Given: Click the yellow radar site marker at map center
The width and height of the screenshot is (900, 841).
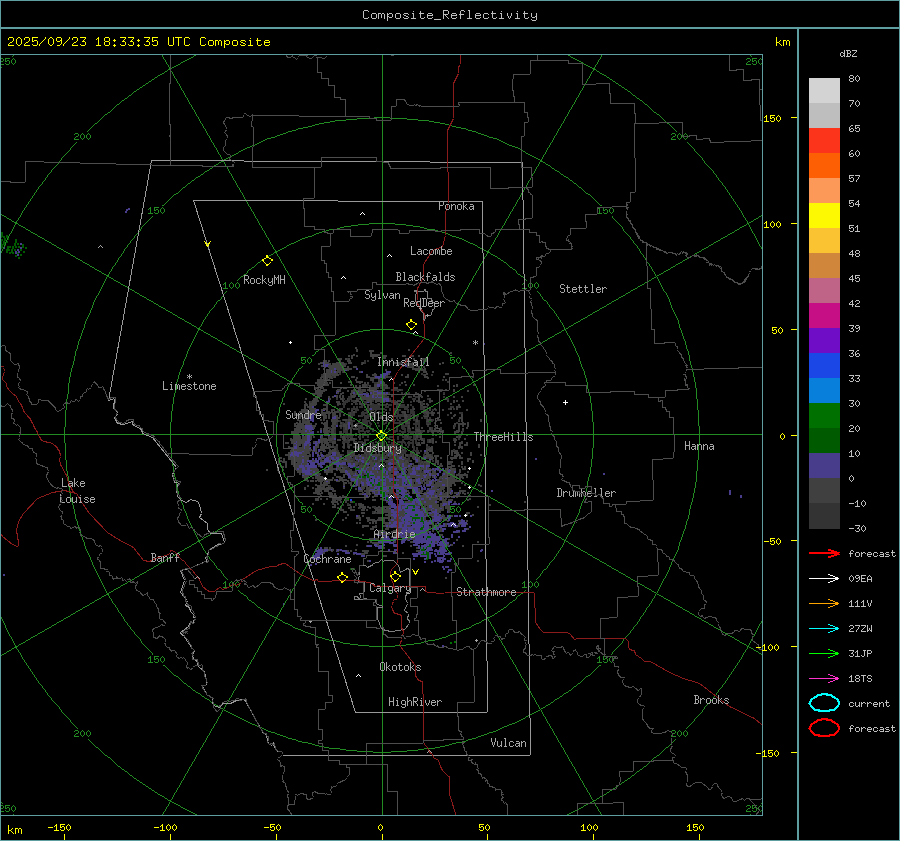Looking at the screenshot, I should pyautogui.click(x=381, y=435).
